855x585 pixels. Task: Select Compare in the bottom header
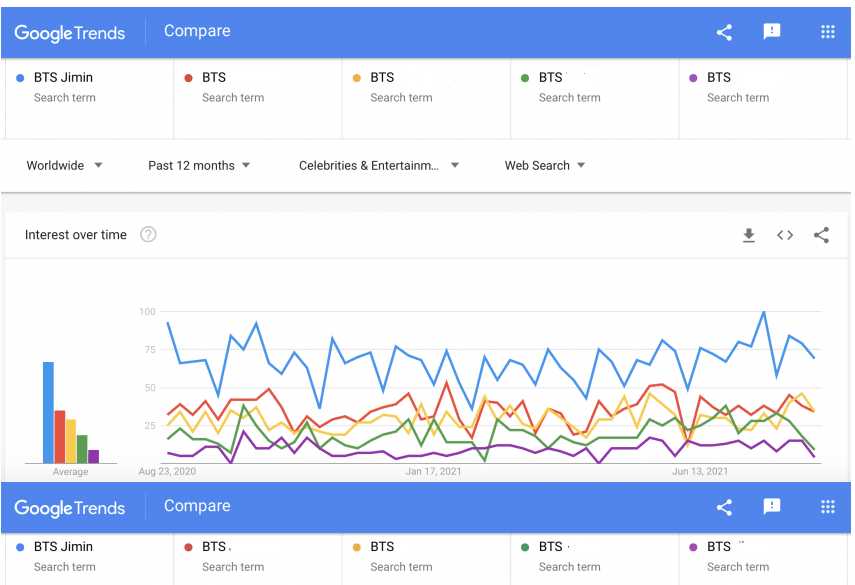pyautogui.click(x=197, y=506)
